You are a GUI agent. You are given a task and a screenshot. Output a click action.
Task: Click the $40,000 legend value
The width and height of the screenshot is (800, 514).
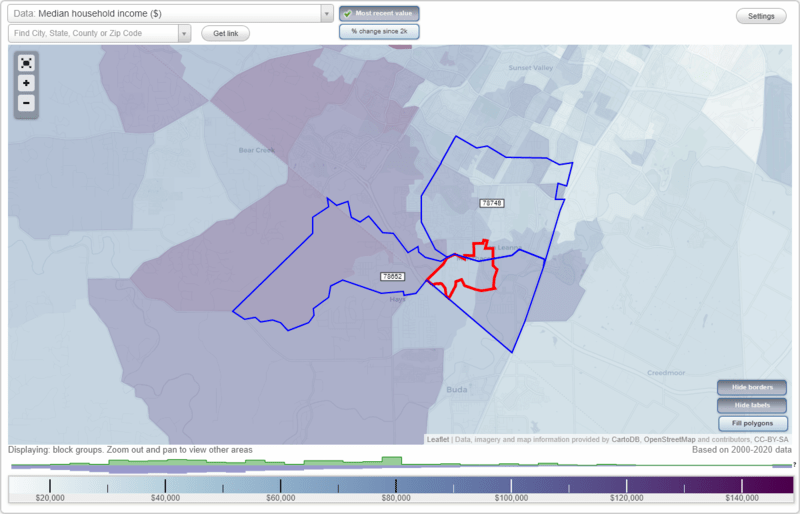pos(165,498)
